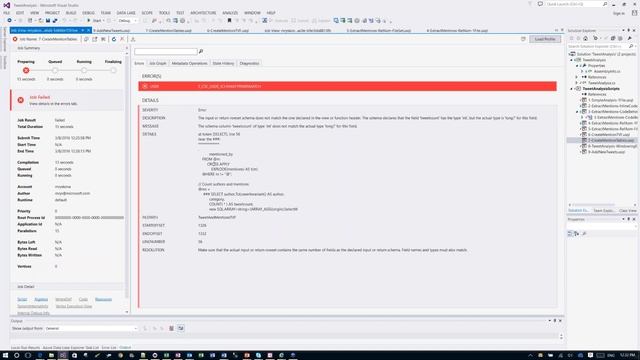Close the active Job View tab

pyautogui.click(x=89, y=30)
